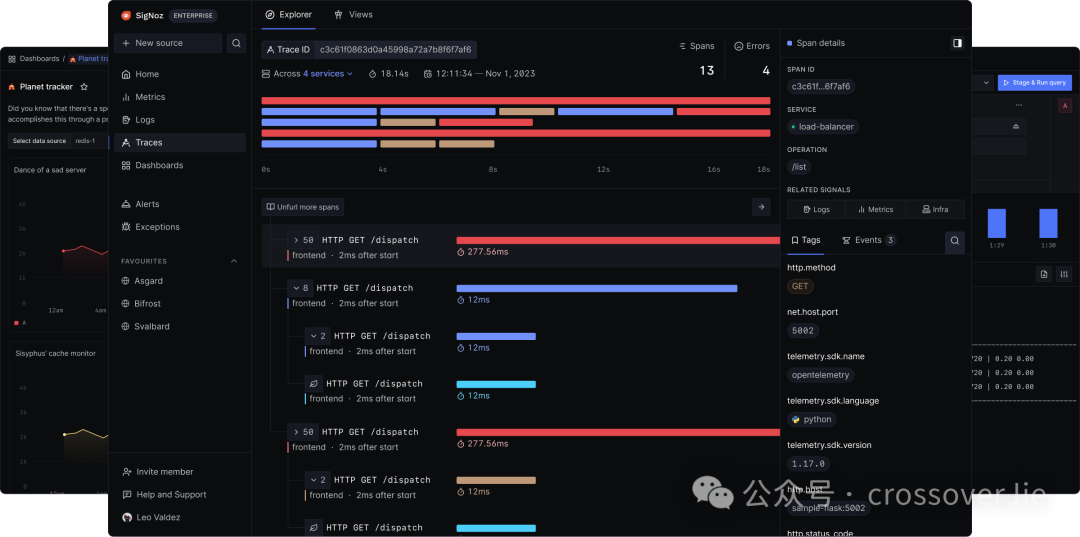Screen dimensions: 1080x537
Task: Click the load-balancer service chip
Action: click(823, 127)
